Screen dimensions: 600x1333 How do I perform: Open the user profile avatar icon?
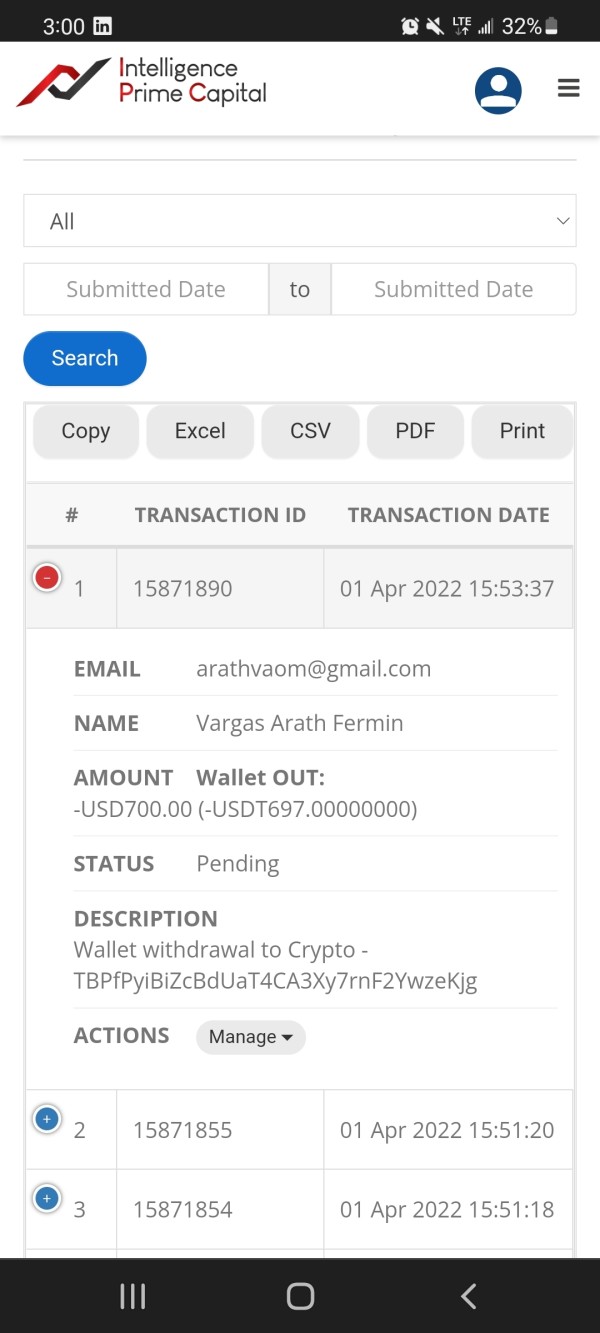[x=498, y=91]
